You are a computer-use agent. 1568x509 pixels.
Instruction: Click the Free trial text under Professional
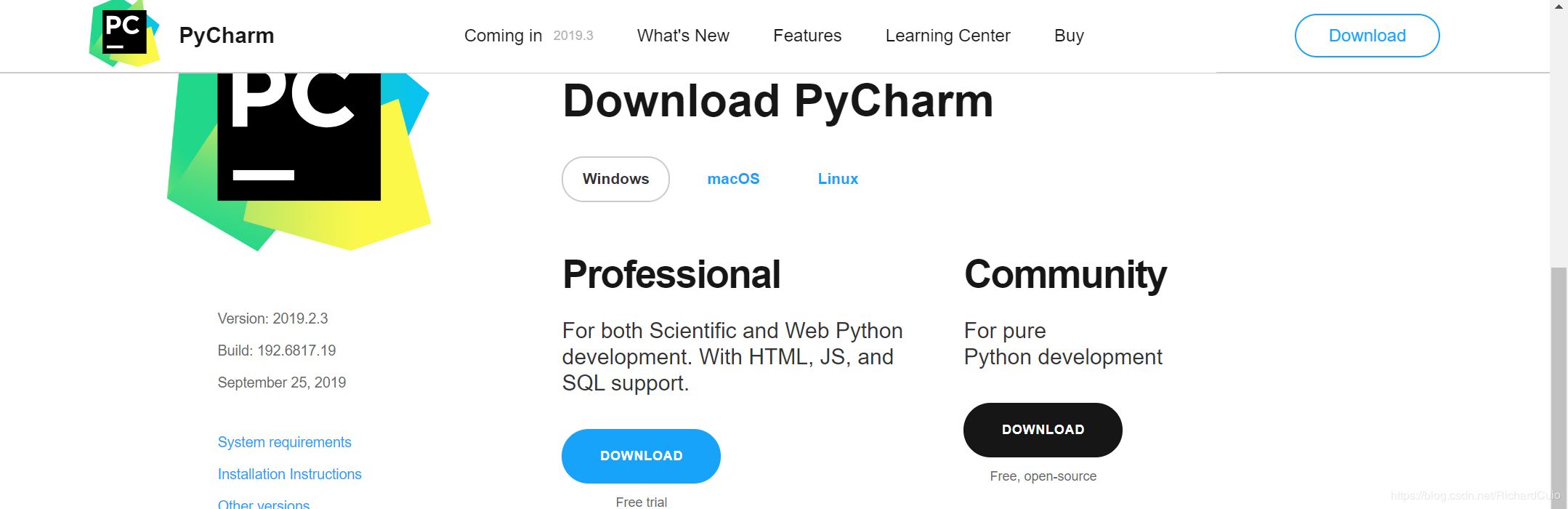(x=640, y=500)
